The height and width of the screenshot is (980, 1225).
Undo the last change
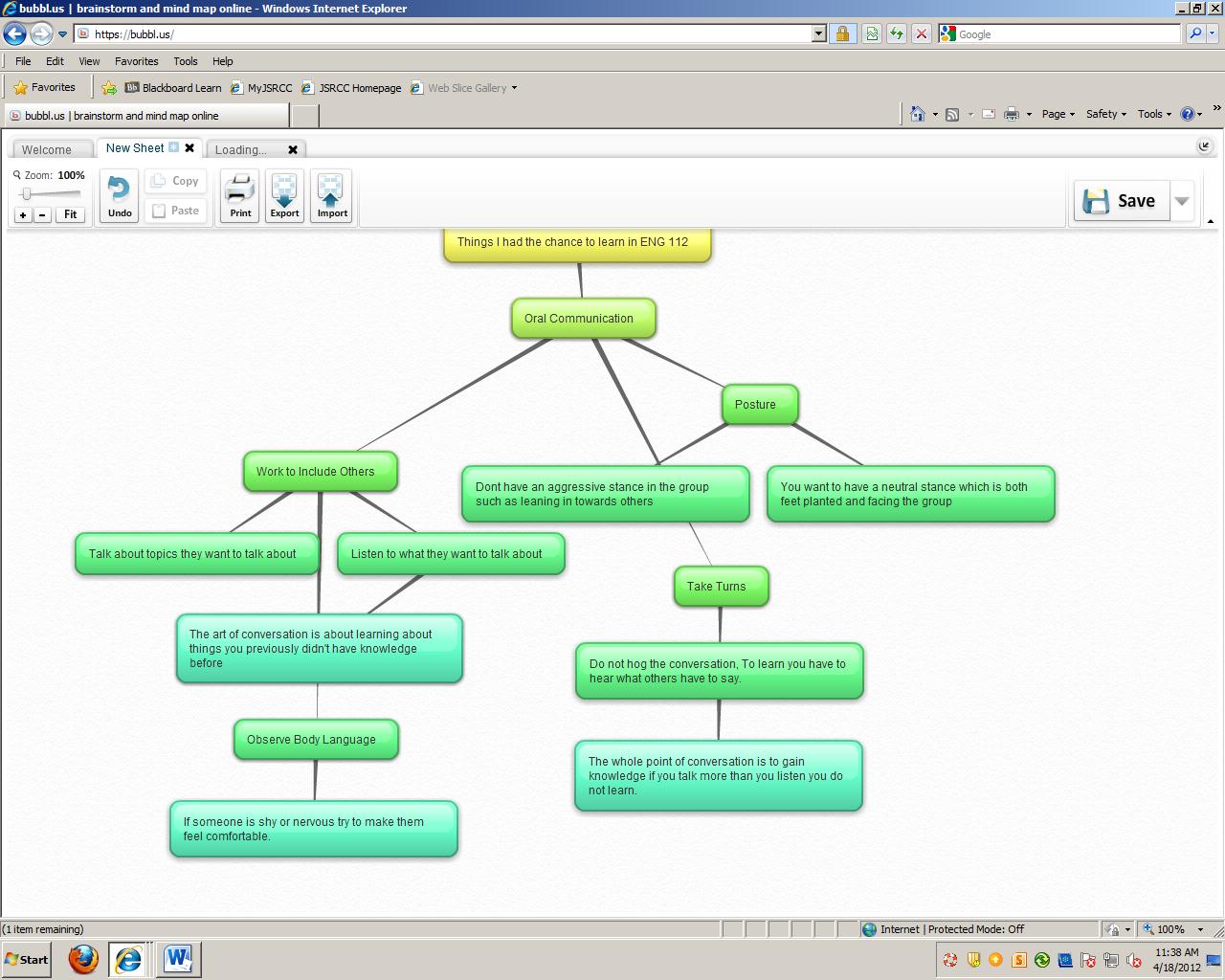[118, 195]
